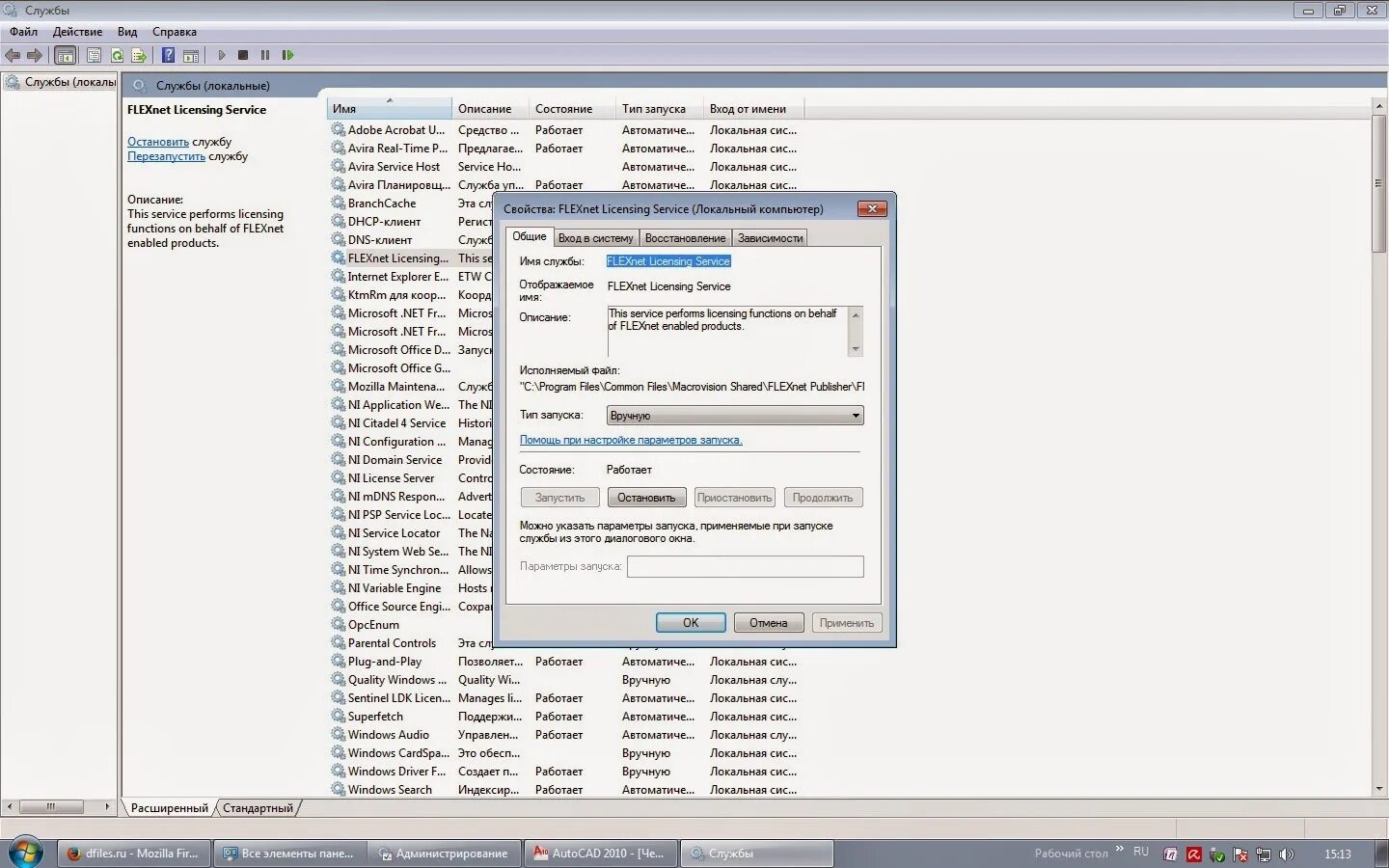Switch to the Dependencies tab
Viewport: 1389px width, 868px height.
770,238
